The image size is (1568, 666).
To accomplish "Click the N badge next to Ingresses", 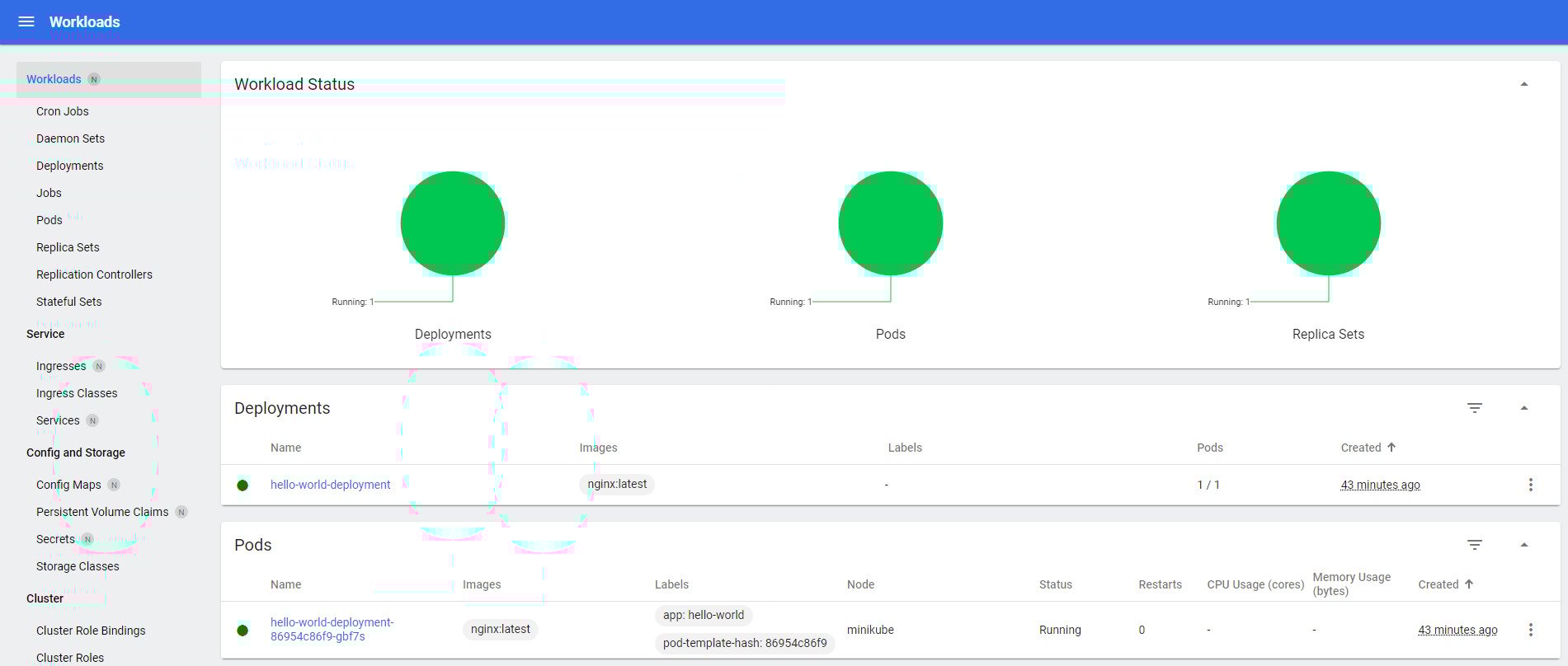I will click(x=99, y=366).
